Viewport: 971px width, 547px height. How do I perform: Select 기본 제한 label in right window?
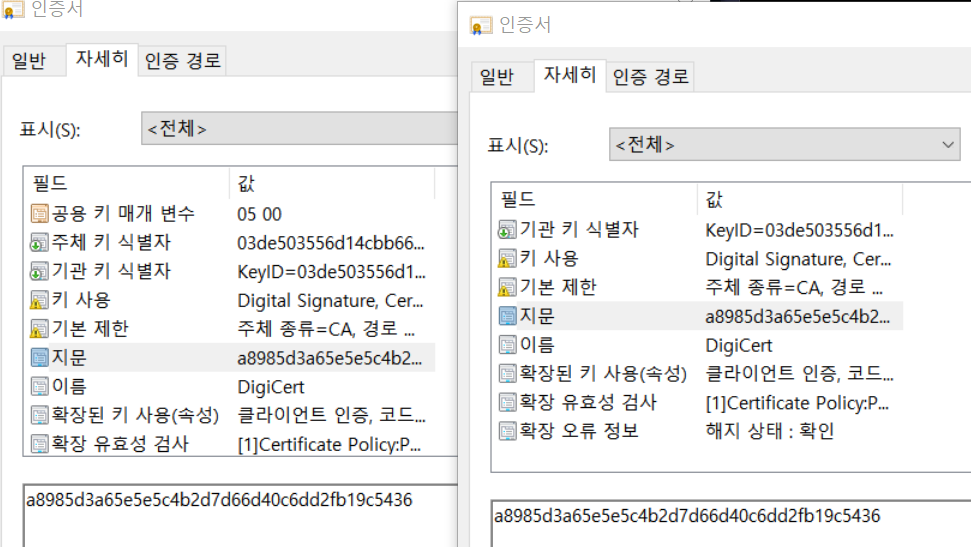click(558, 287)
